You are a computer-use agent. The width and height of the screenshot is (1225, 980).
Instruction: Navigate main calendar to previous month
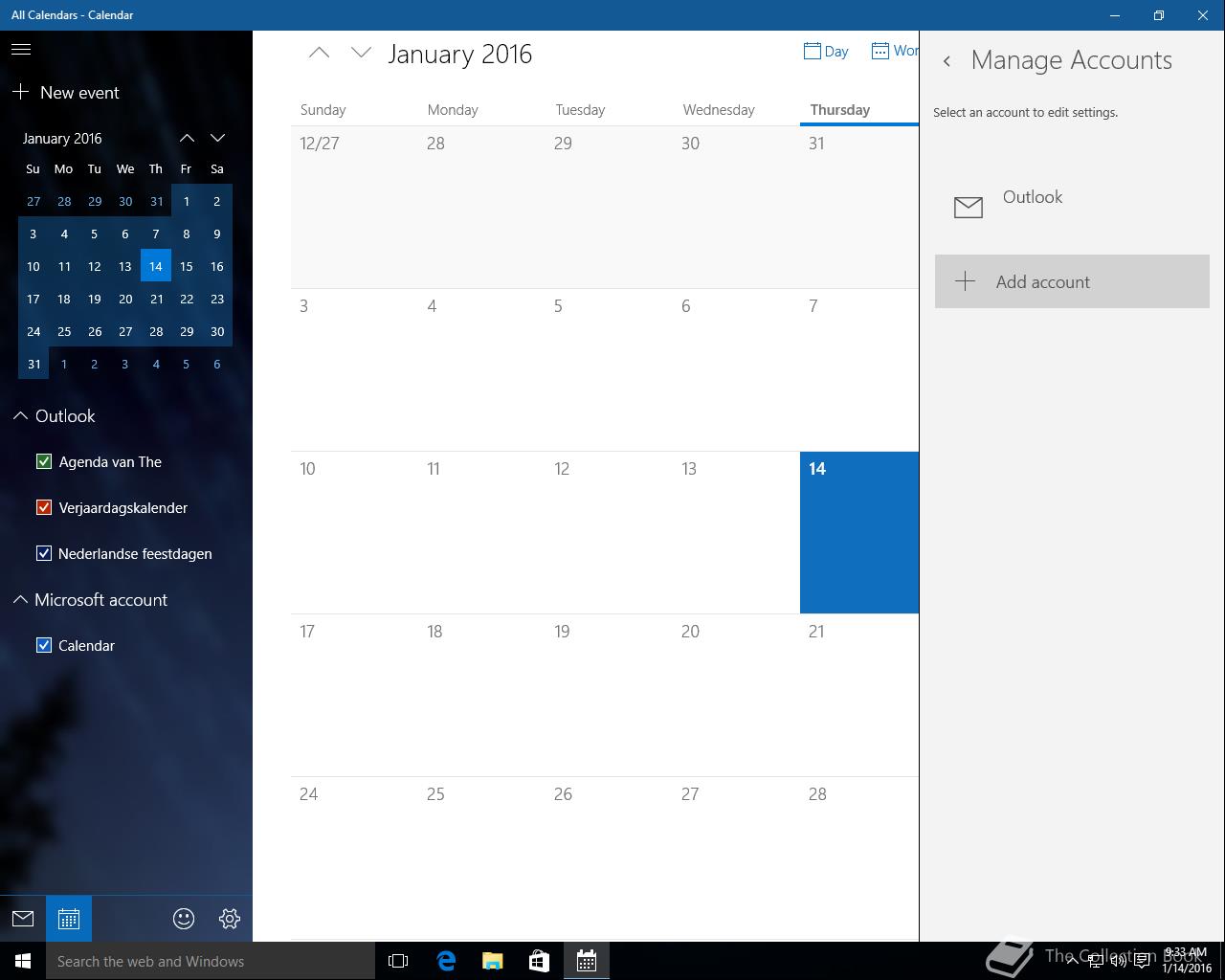pyautogui.click(x=319, y=54)
